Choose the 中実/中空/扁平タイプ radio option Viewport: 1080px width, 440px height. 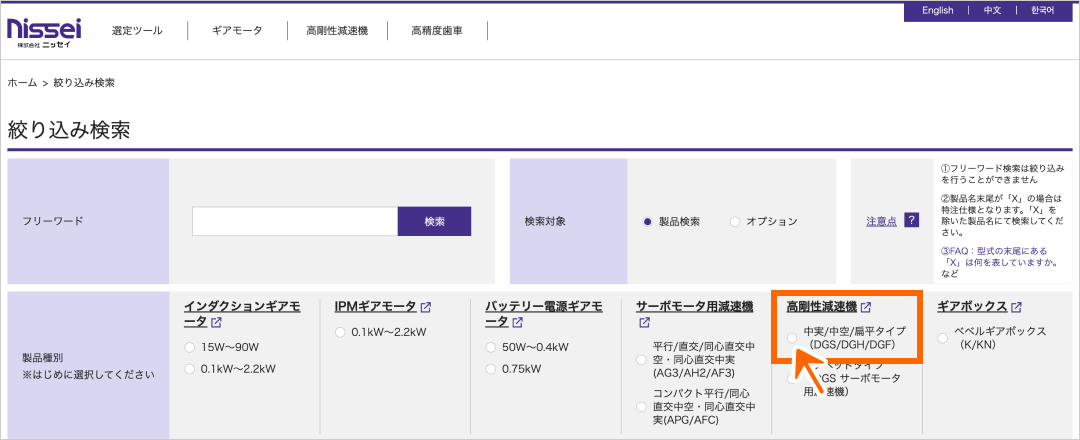click(x=792, y=338)
